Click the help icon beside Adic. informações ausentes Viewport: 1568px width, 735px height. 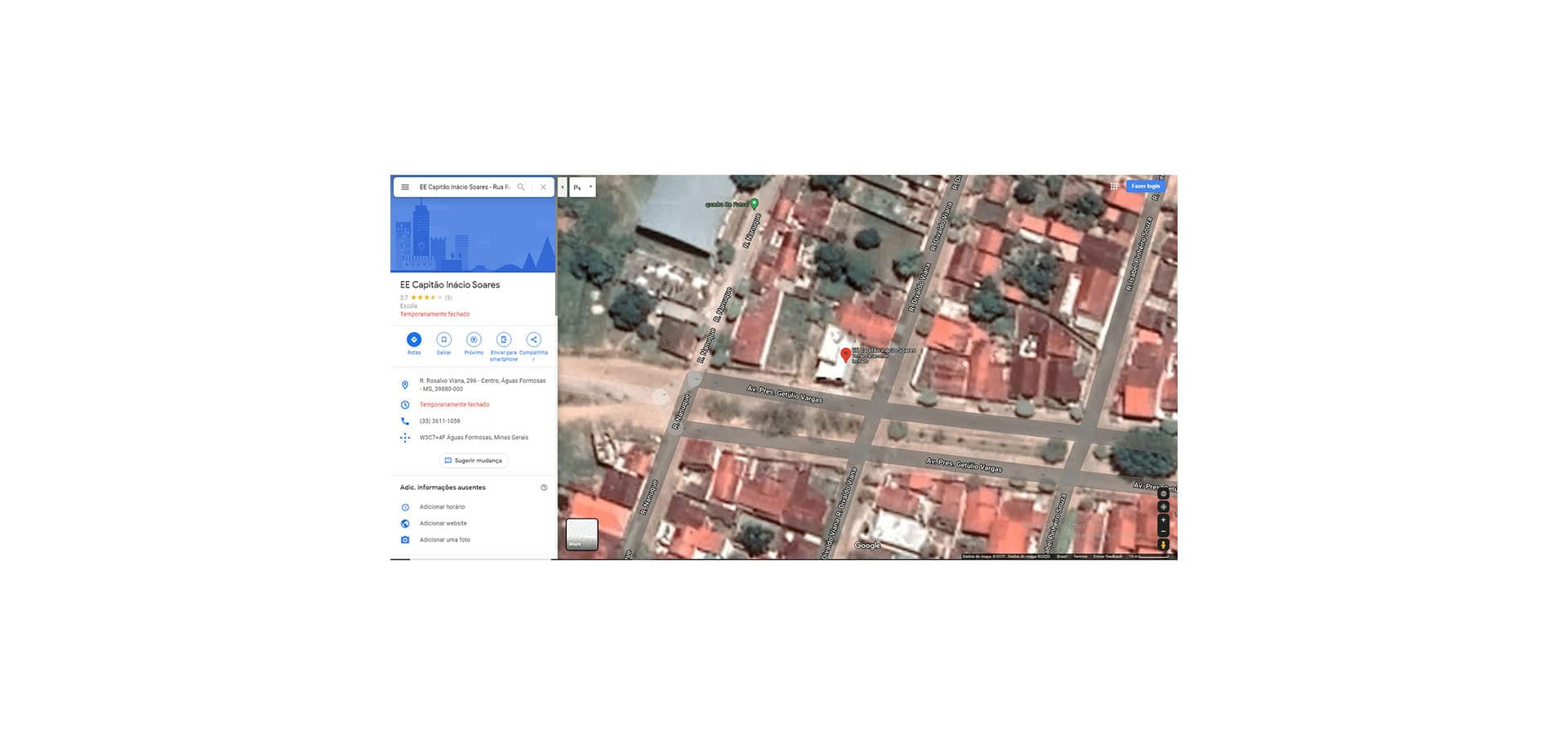pyautogui.click(x=544, y=488)
